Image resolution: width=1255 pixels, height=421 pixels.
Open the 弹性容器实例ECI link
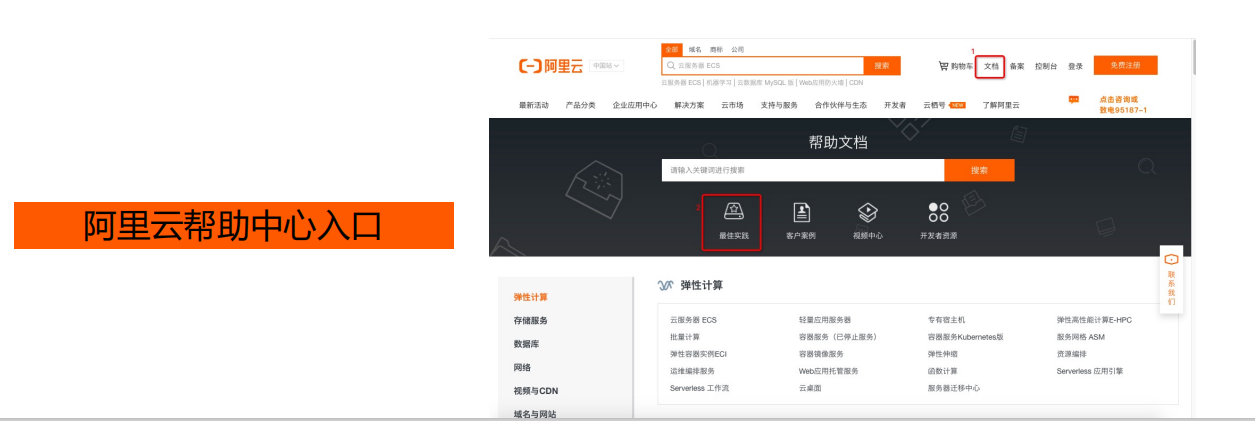(698, 354)
